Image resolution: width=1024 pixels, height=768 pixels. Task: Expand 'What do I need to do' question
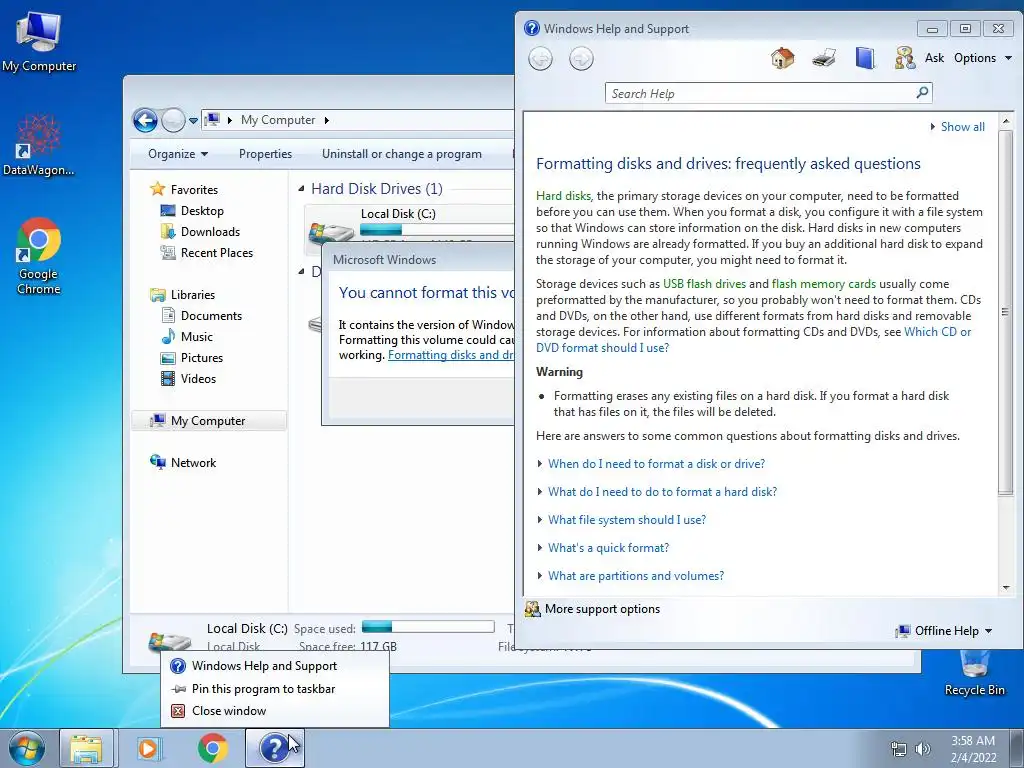click(662, 492)
